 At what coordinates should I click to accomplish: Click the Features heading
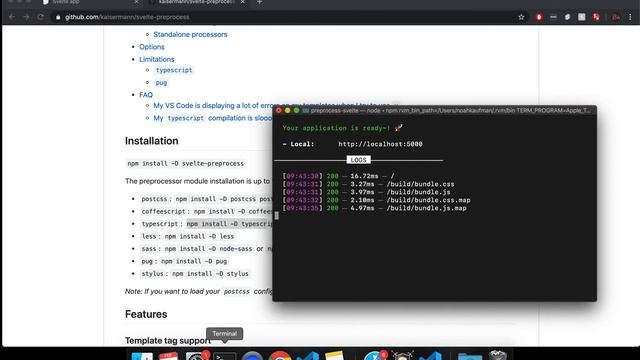coord(146,314)
